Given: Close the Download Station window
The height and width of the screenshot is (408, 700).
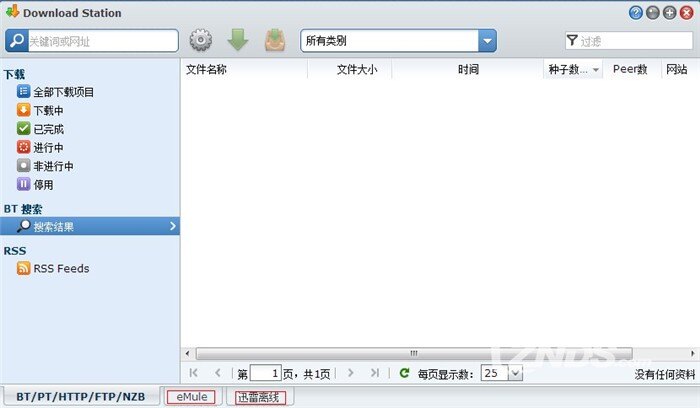Looking at the screenshot, I should tap(686, 13).
